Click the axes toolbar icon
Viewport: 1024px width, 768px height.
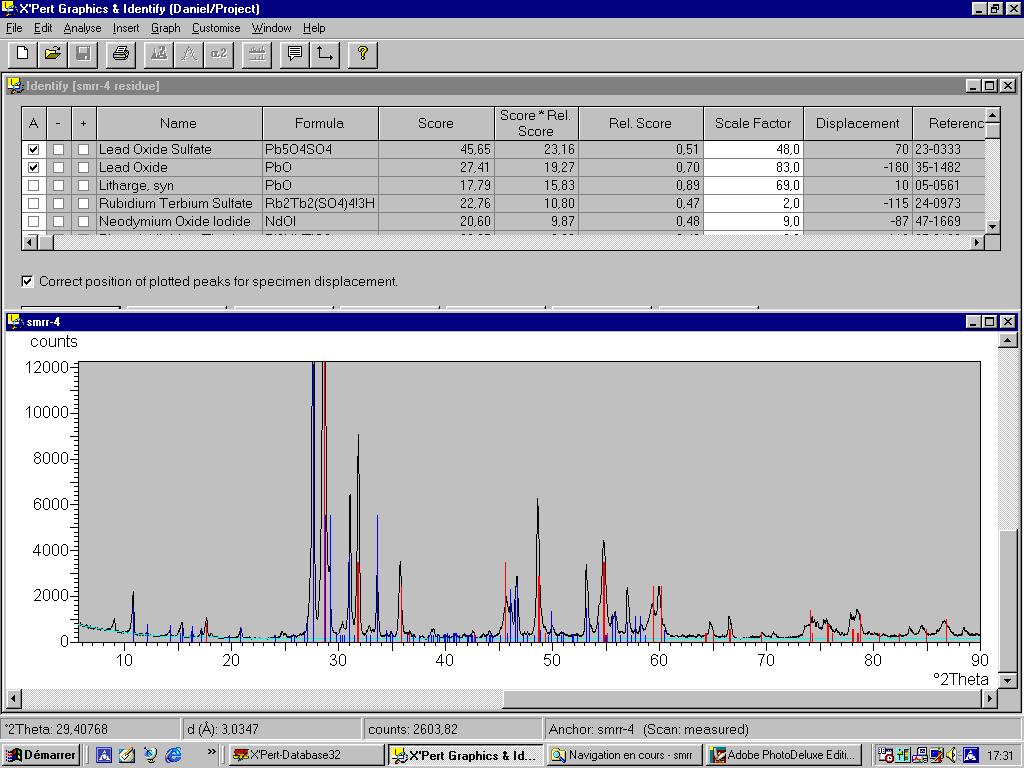325,54
